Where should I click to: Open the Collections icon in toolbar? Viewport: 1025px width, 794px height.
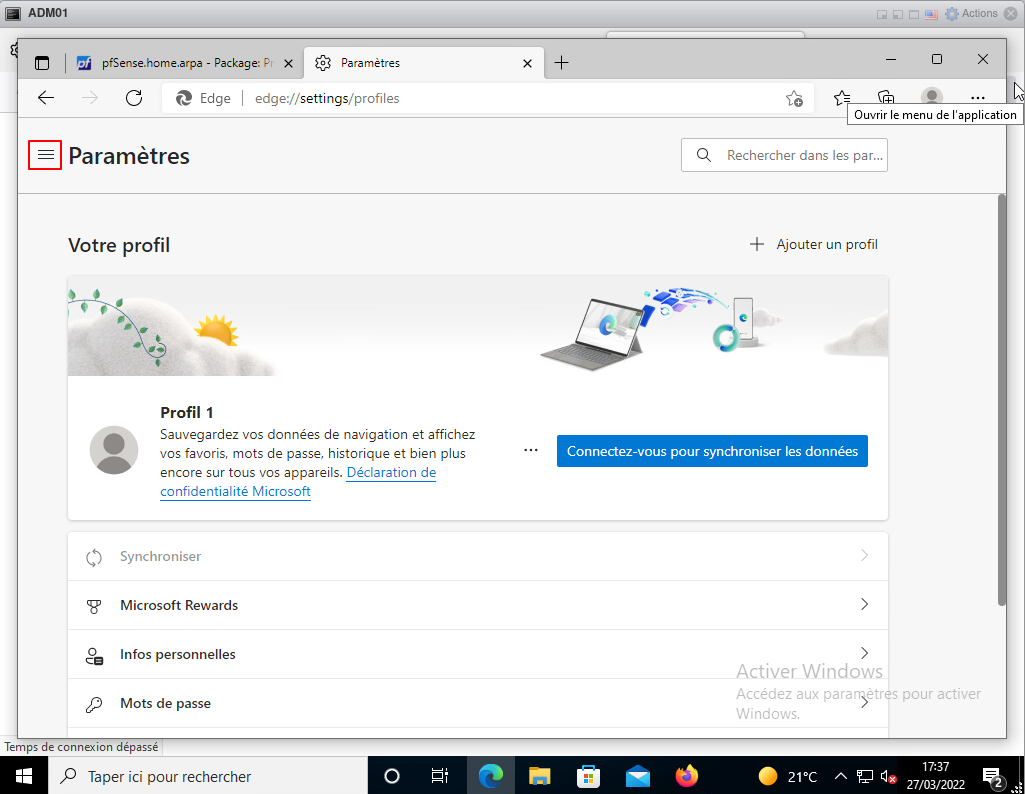pos(886,98)
